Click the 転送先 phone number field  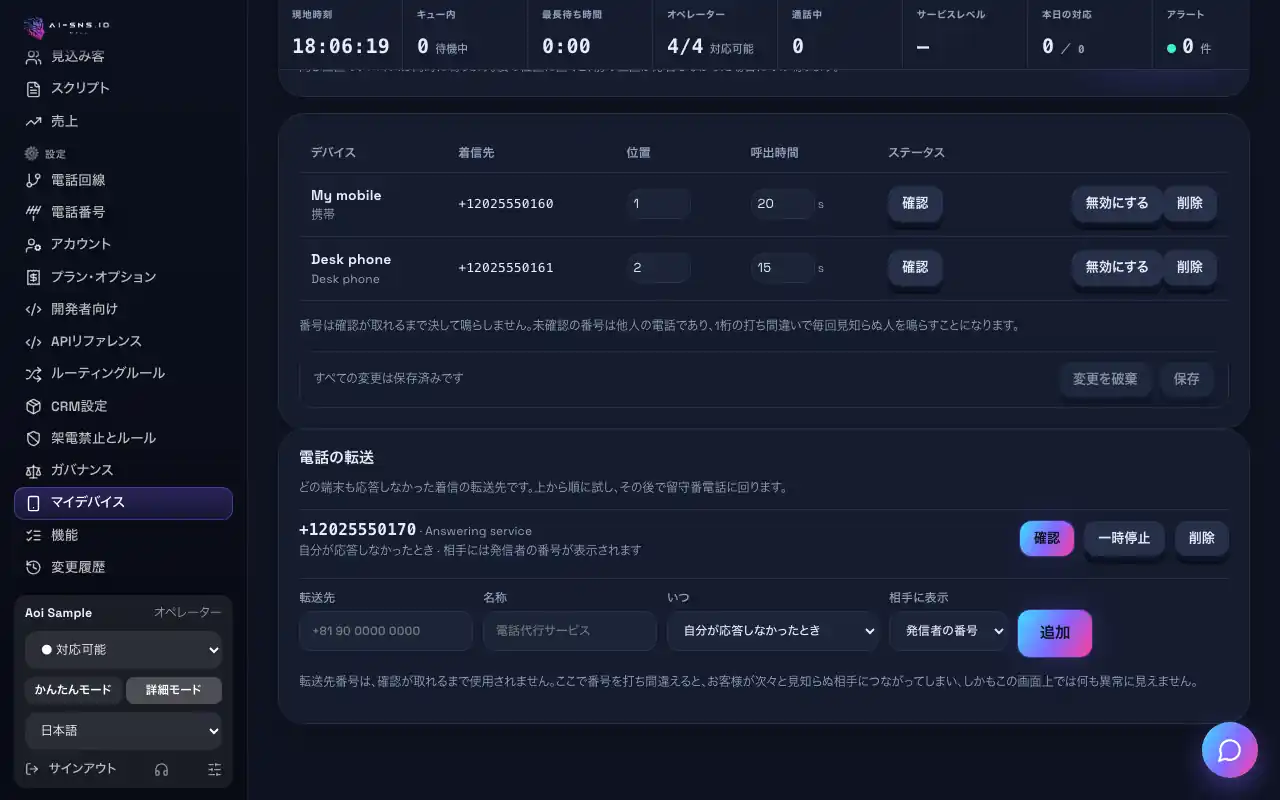386,631
